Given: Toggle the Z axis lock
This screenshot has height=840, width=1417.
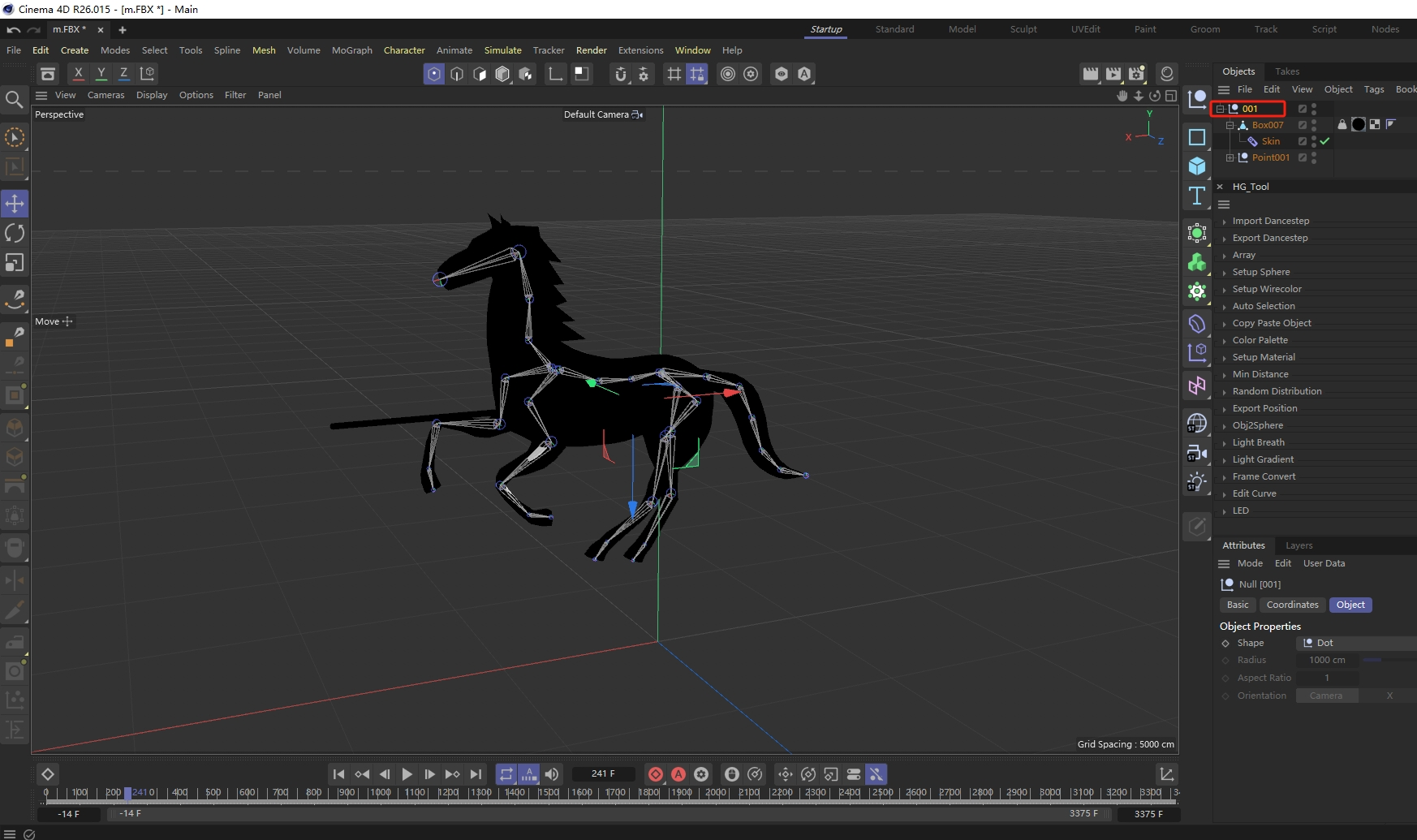Looking at the screenshot, I should [124, 73].
